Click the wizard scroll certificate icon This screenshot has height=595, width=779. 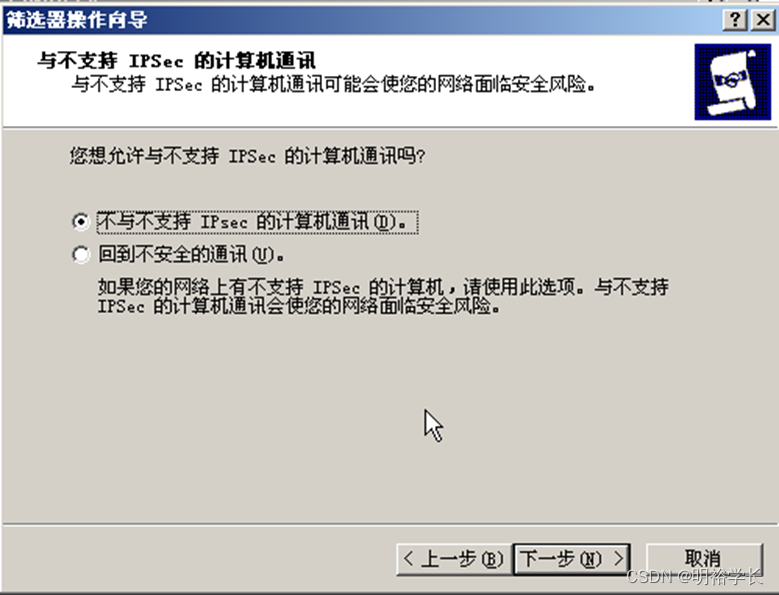[733, 82]
